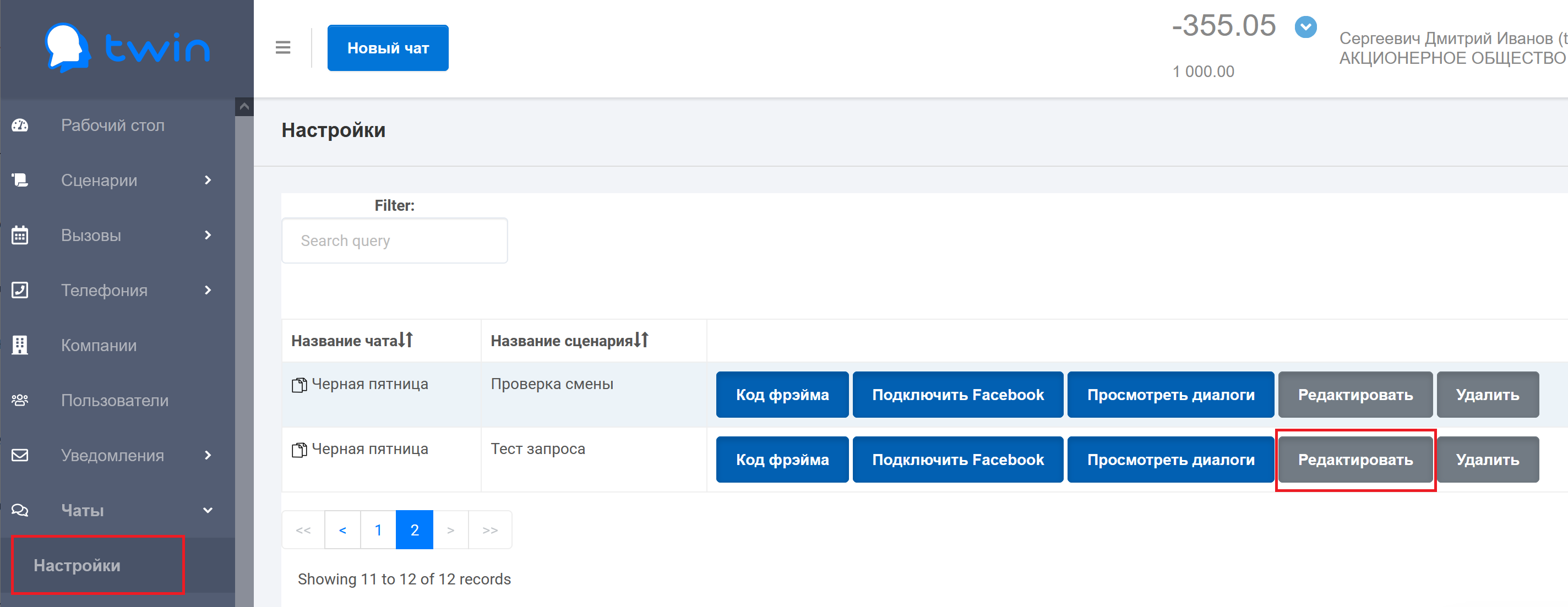Open Чаты menu label
Screen dimensions: 1568x607
tap(82, 510)
